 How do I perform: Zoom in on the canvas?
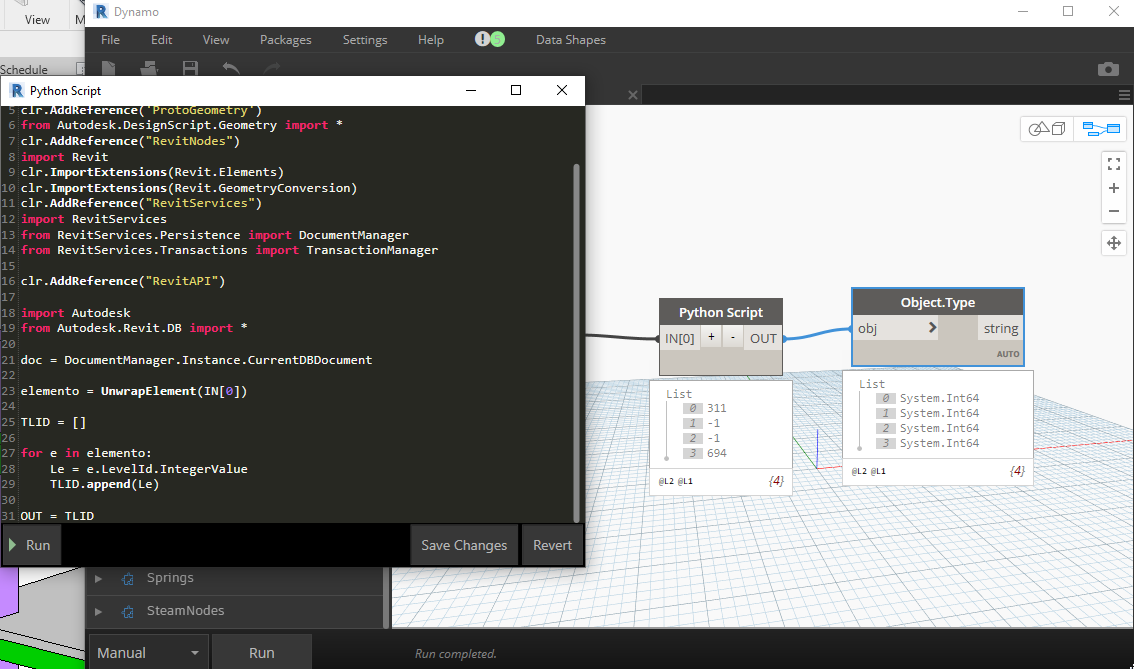(x=1114, y=188)
